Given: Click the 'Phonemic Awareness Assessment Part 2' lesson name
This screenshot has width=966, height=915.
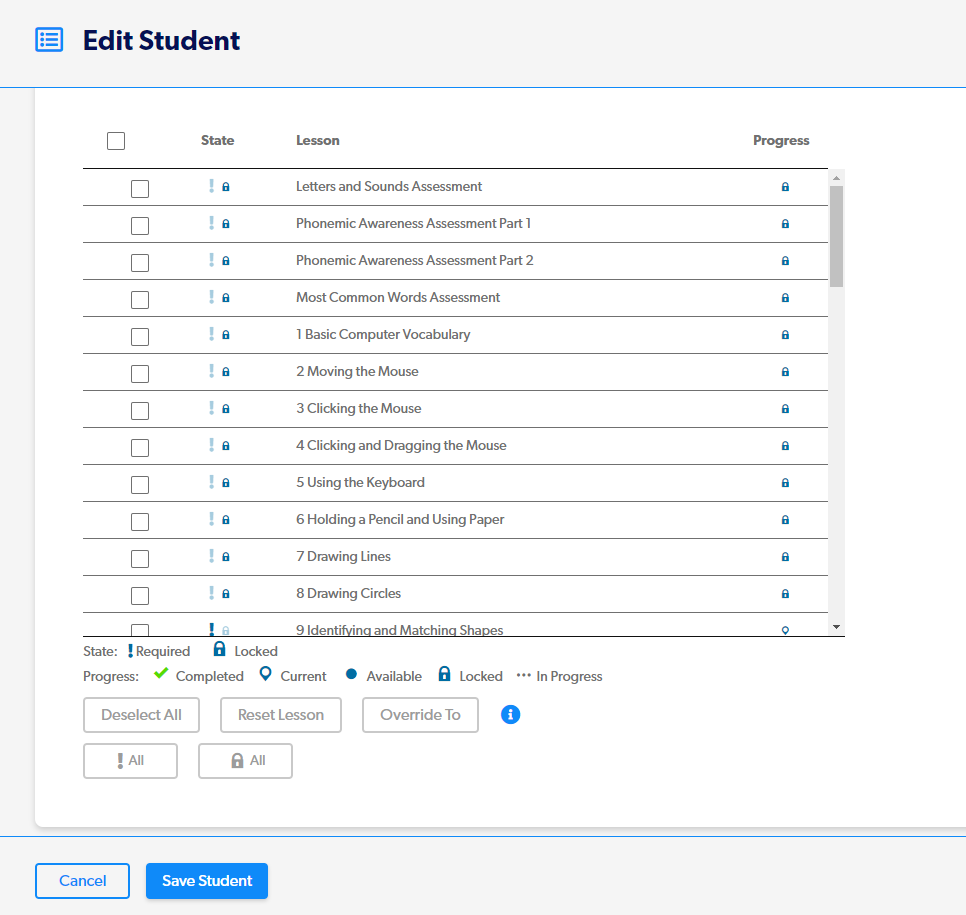Looking at the screenshot, I should (x=415, y=261).
